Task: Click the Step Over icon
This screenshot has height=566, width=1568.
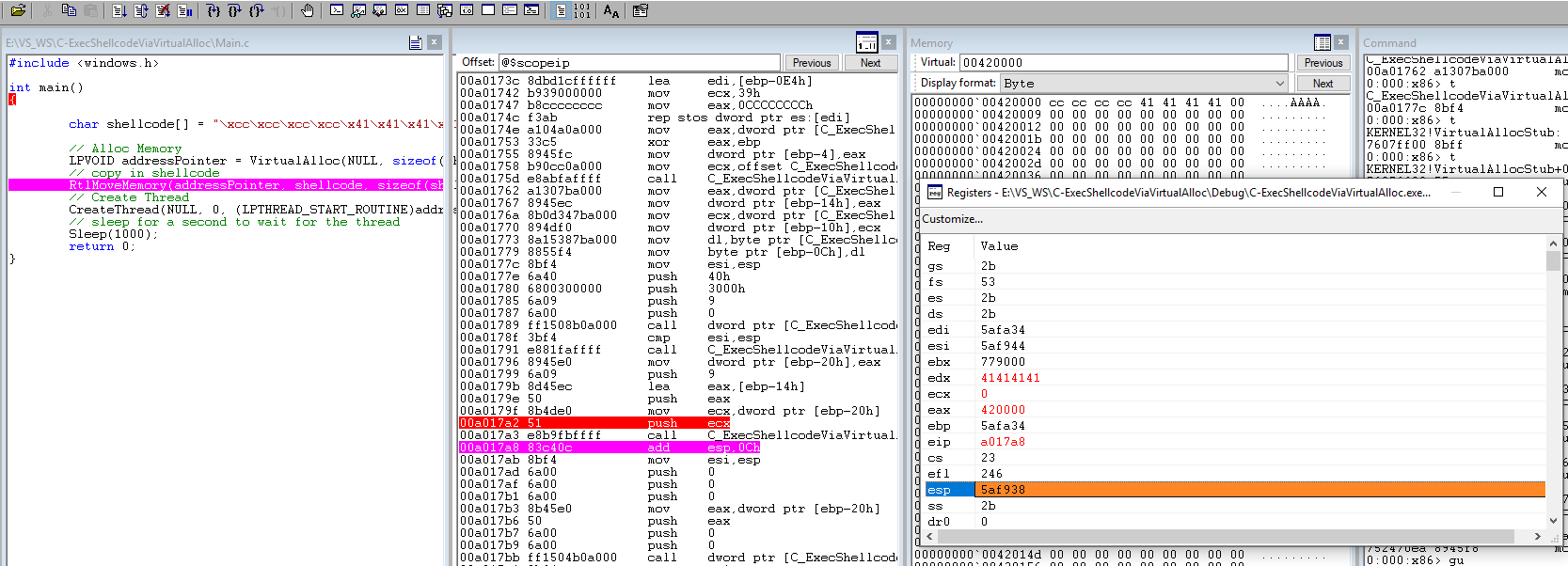Action: pyautogui.click(x=235, y=10)
